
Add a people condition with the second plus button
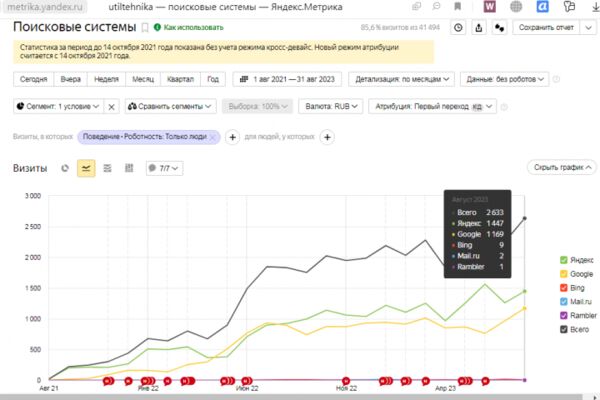(327, 137)
